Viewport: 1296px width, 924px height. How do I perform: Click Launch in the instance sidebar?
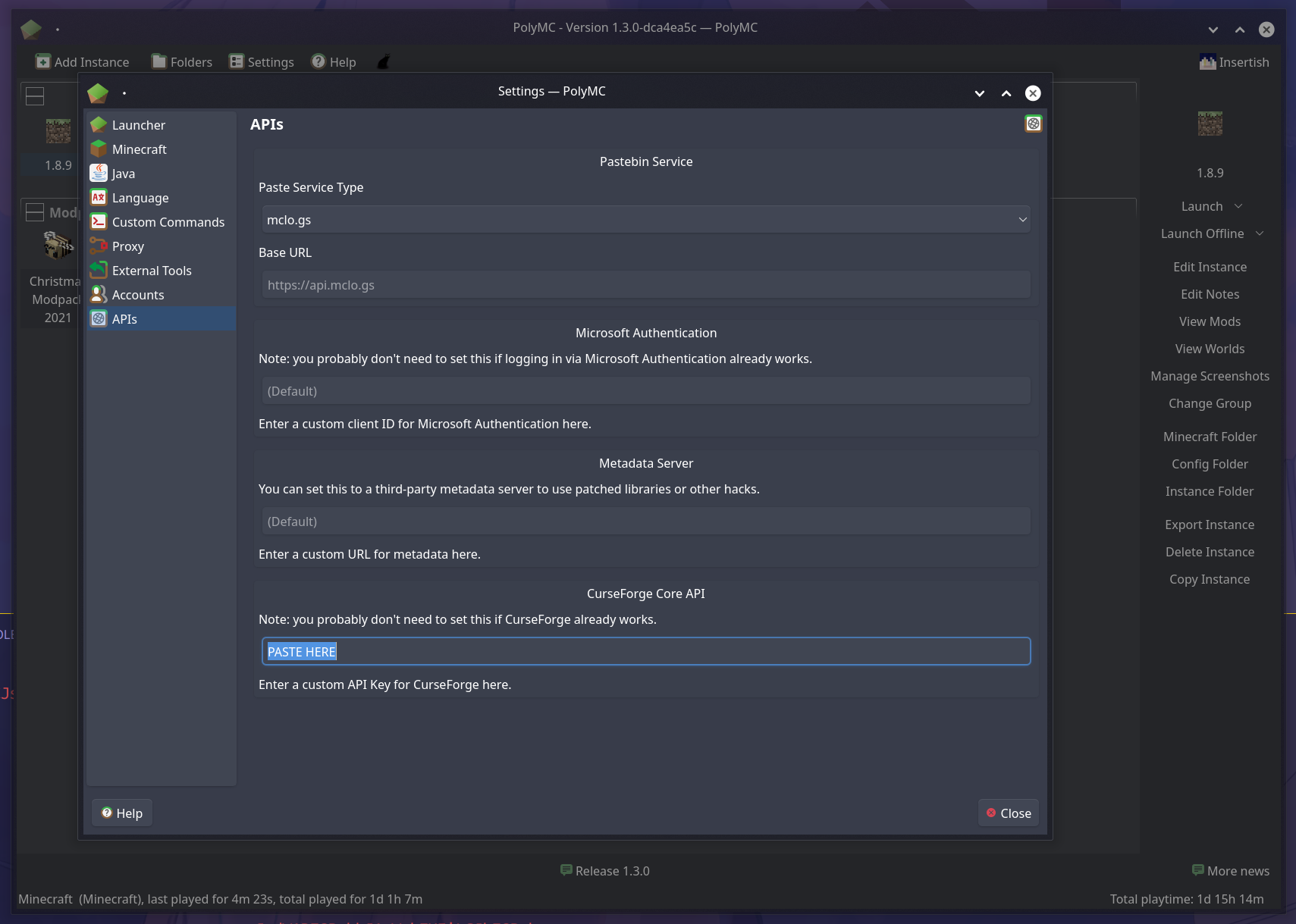click(1202, 206)
